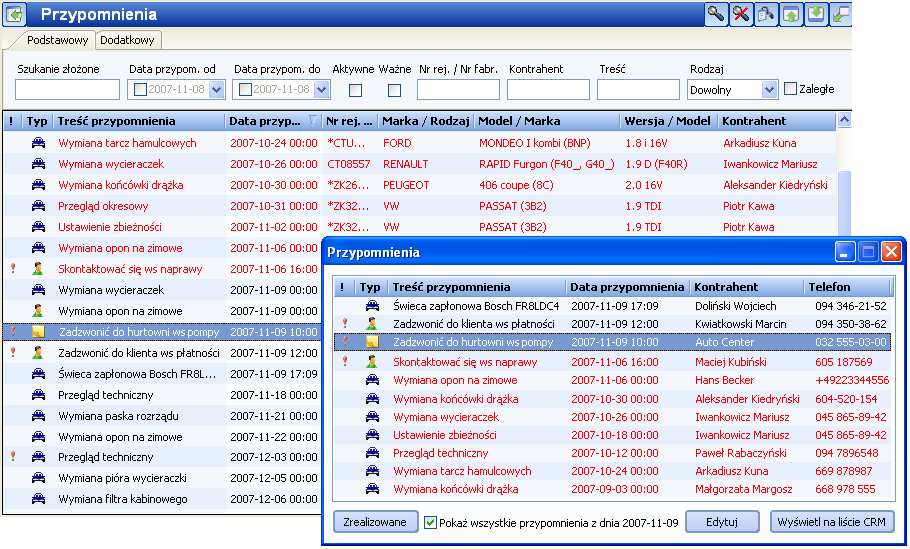This screenshot has width=910, height=549.
Task: Enable the Zaległe checkbox
Action: pyautogui.click(x=790, y=89)
